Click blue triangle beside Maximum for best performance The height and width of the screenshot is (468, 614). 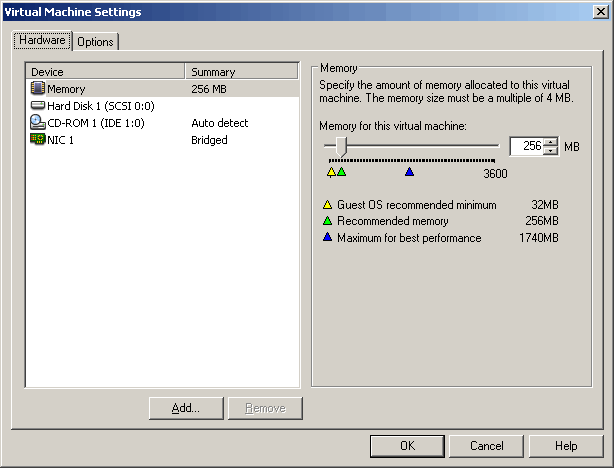(x=327, y=238)
